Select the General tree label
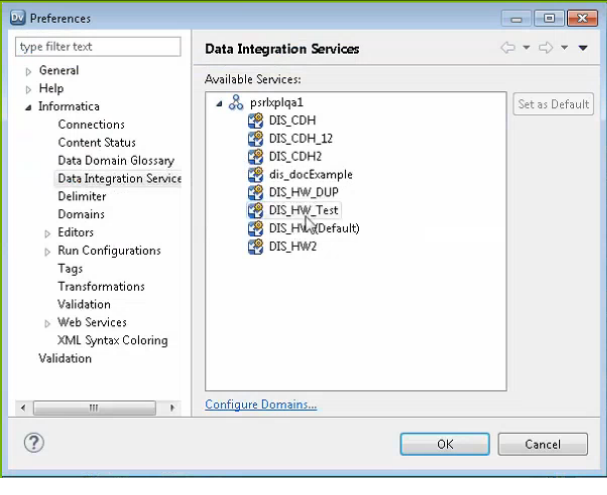 coord(59,70)
